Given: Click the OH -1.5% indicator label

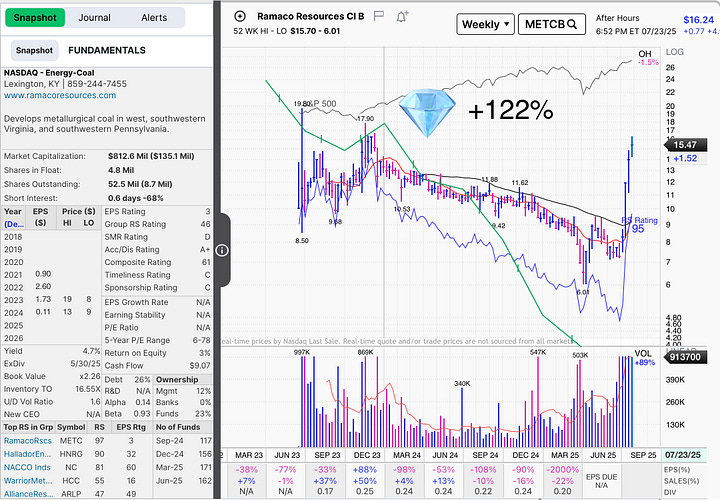Looking at the screenshot, I should tap(648, 58).
